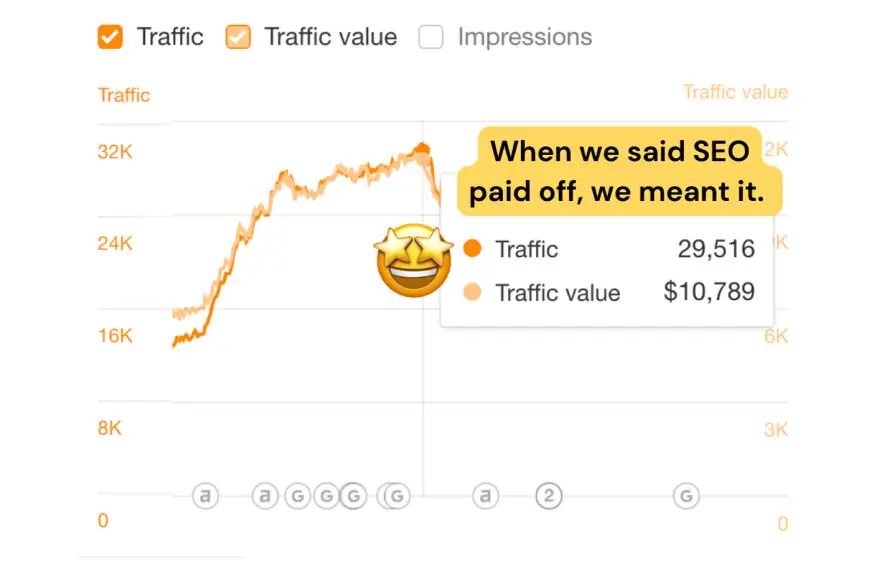The image size is (894, 575).
Task: Click the leftmost 'a' marker on timeline
Action: point(205,495)
